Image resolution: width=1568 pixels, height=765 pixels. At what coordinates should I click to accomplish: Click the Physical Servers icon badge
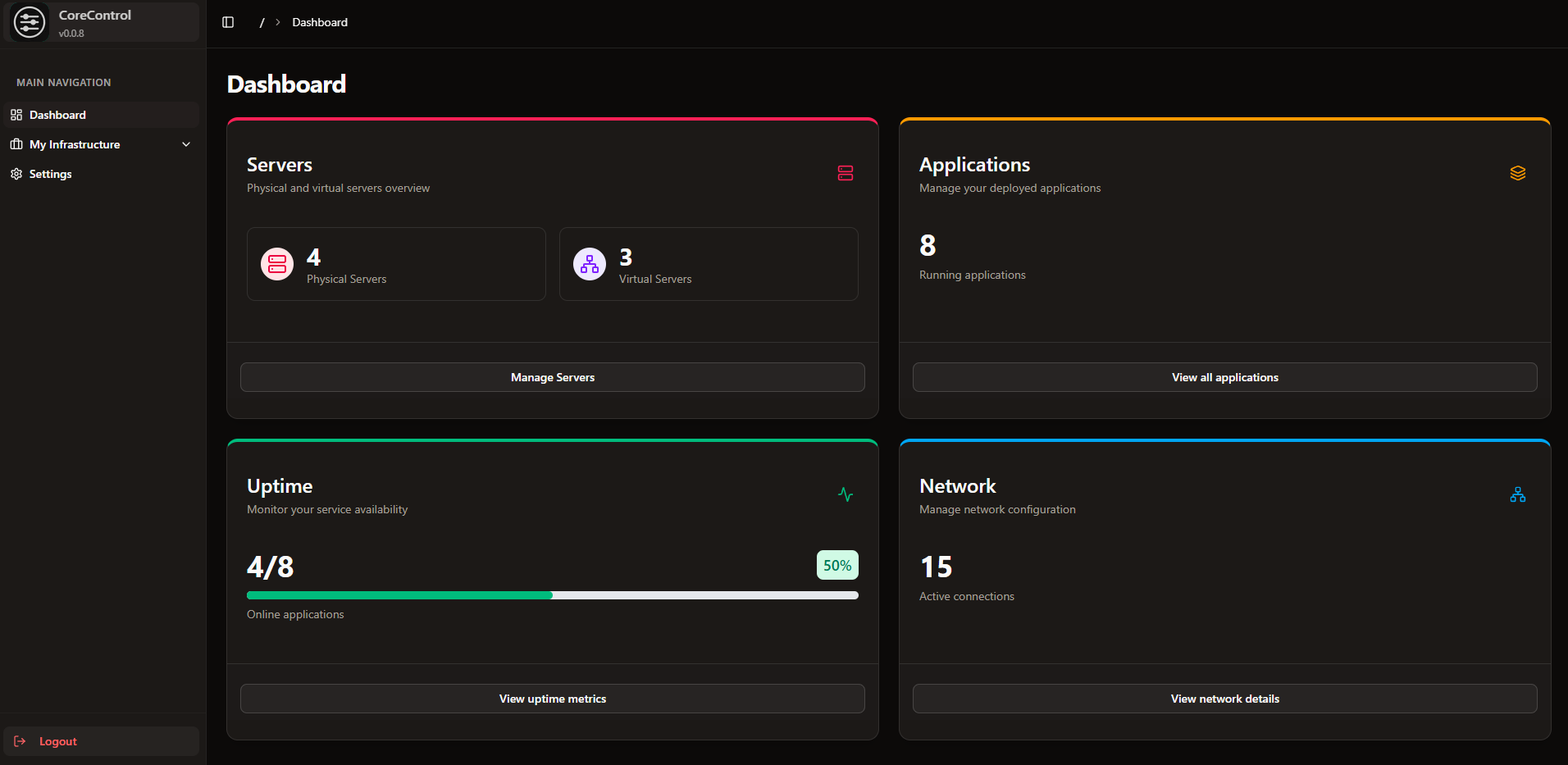(x=276, y=263)
